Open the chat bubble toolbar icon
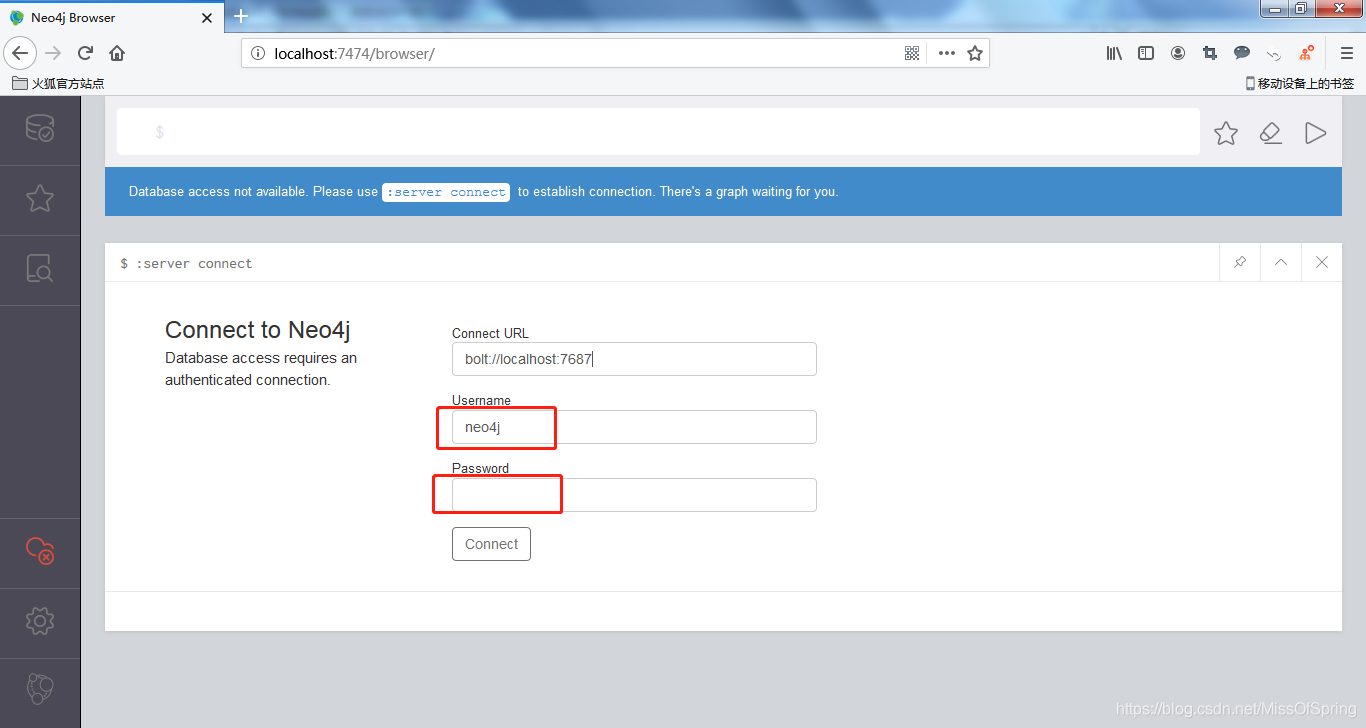 point(1242,53)
